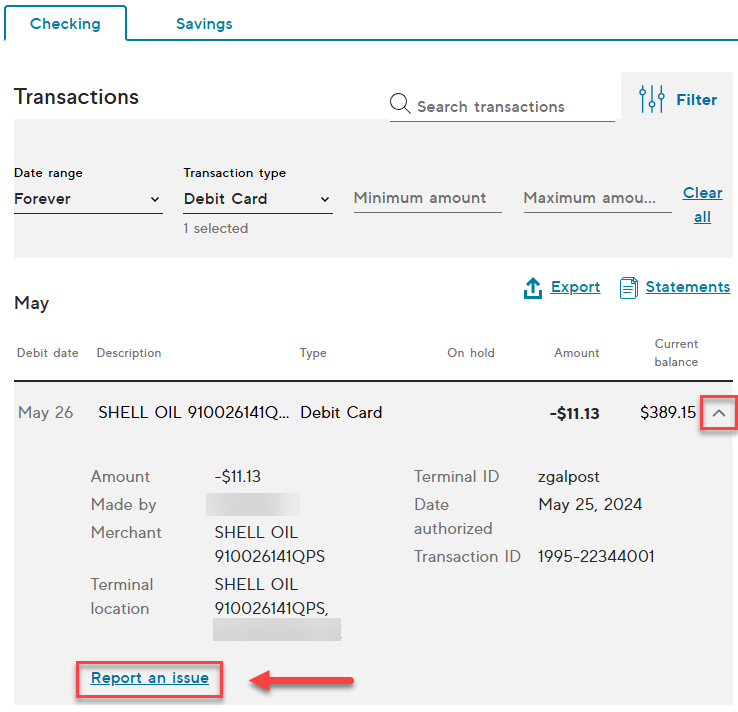Open the Transaction type dropdown
The image size is (738, 712).
pos(257,199)
